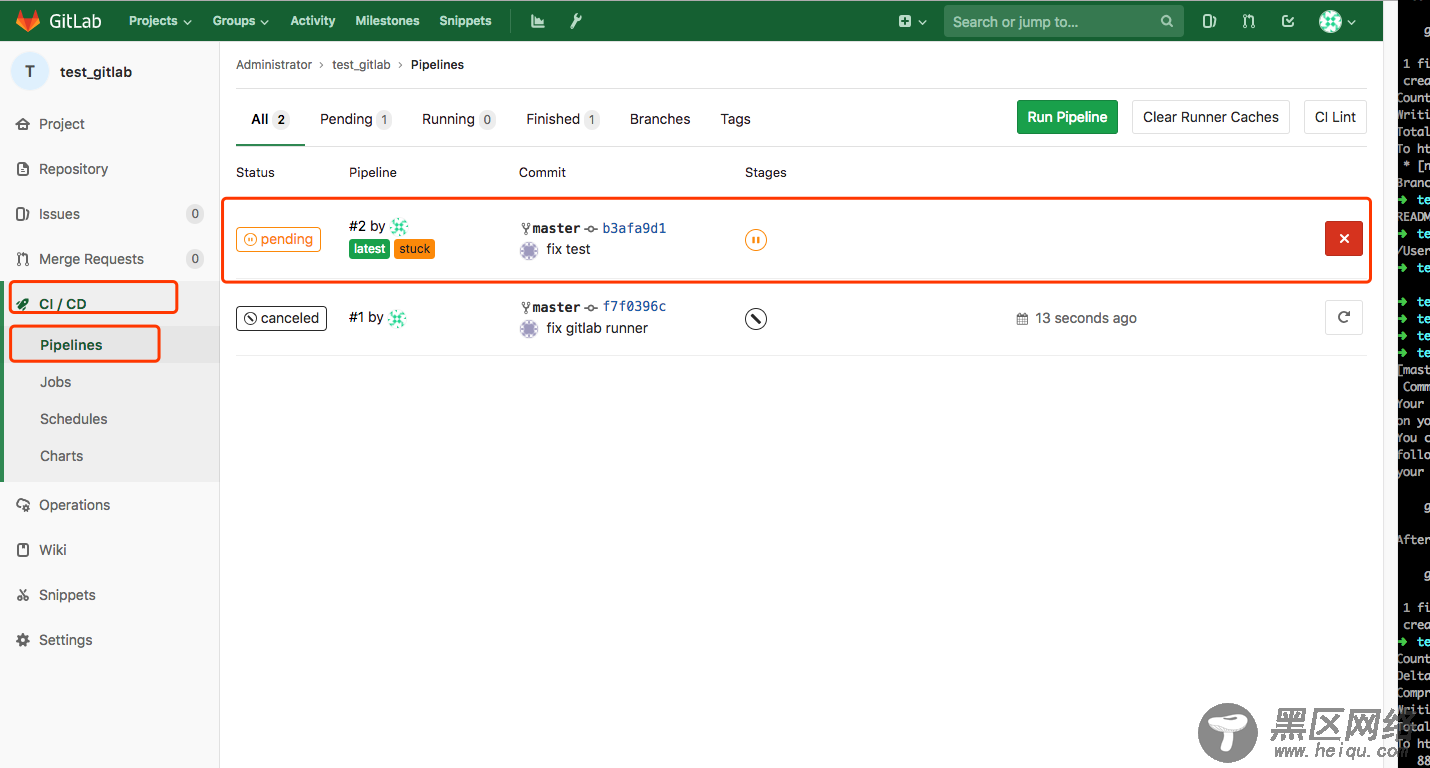Open commit hash f7f0396c
1430x768 pixels.
(634, 307)
